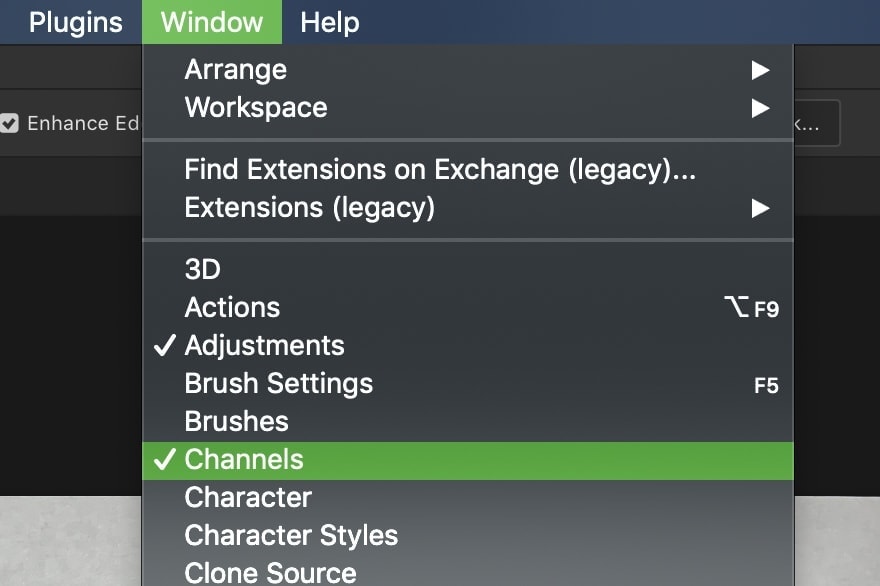Expand Extensions (legacy) submenu arrow
The height and width of the screenshot is (586, 880).
point(760,208)
